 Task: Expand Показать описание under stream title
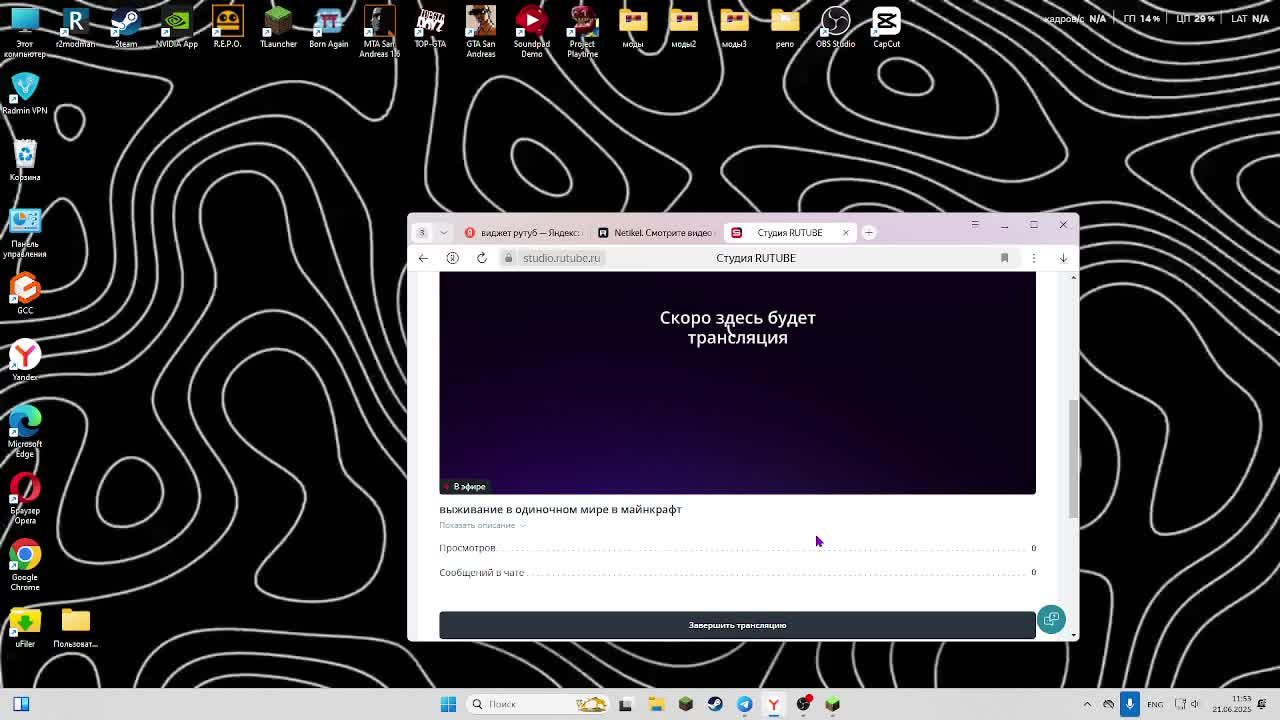tap(482, 525)
